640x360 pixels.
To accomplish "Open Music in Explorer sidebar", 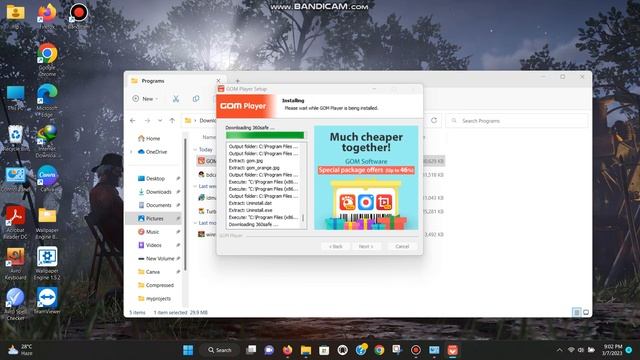I will [x=149, y=232].
